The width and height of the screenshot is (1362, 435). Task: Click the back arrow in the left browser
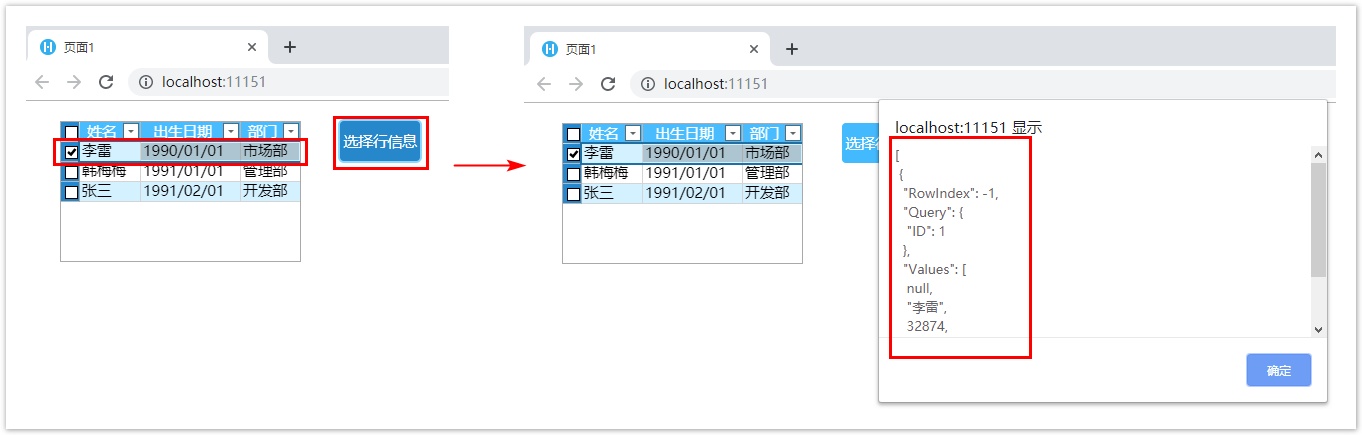(x=42, y=82)
